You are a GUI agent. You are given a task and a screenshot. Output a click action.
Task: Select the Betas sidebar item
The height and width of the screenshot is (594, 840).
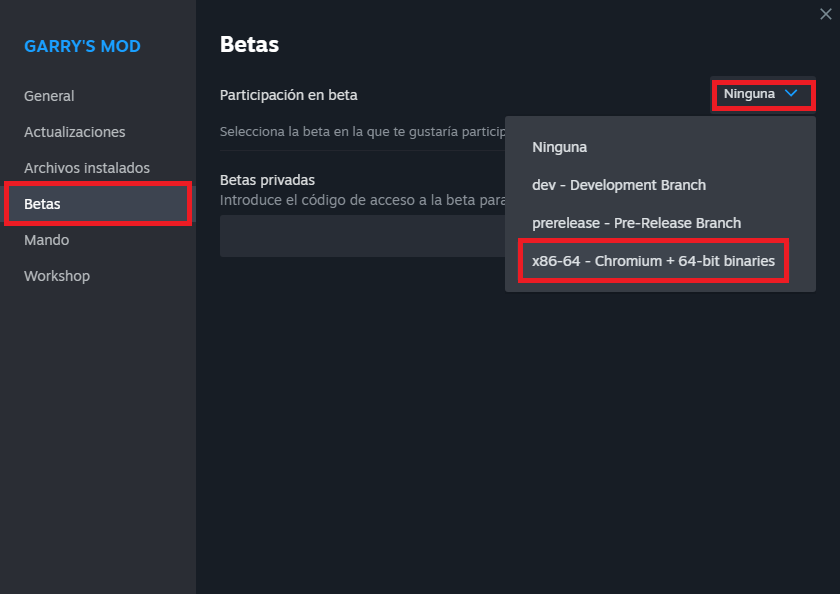tap(43, 204)
